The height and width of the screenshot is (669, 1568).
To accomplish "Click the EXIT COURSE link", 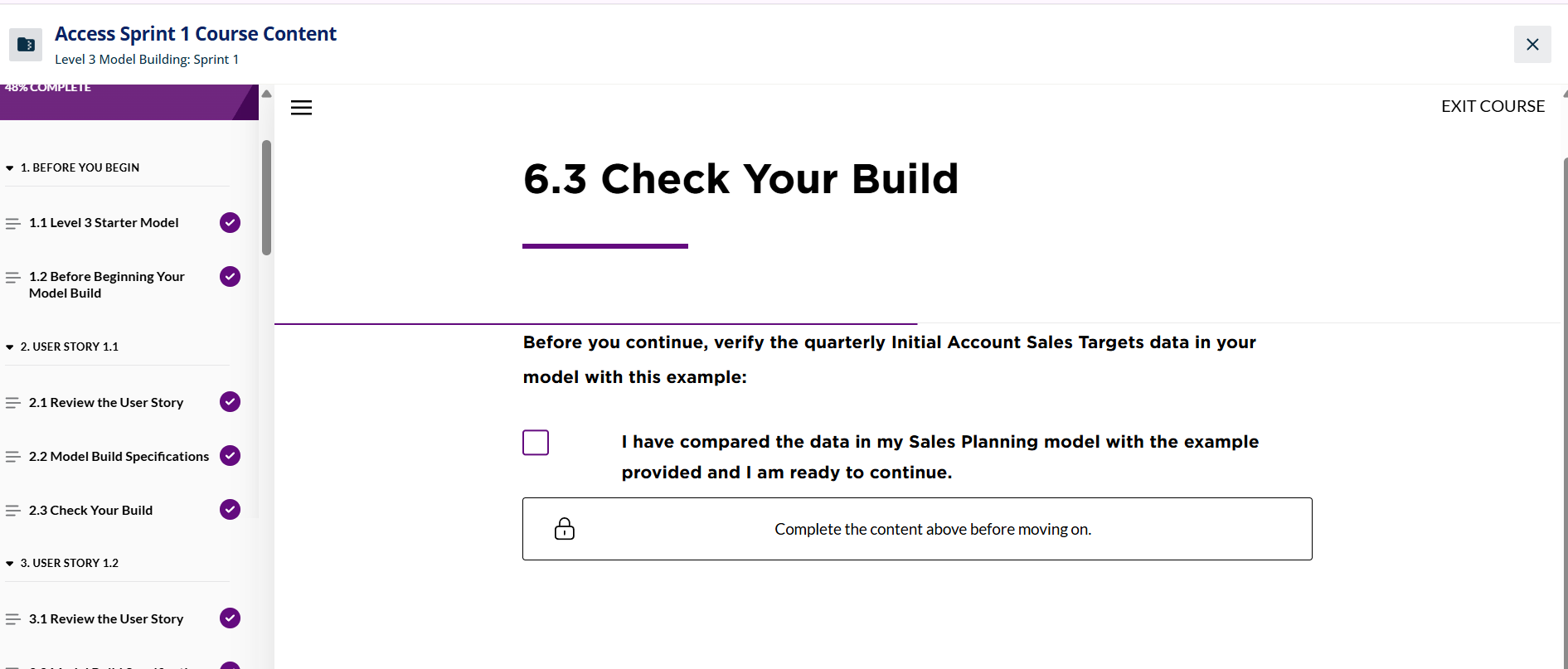I will (x=1493, y=106).
